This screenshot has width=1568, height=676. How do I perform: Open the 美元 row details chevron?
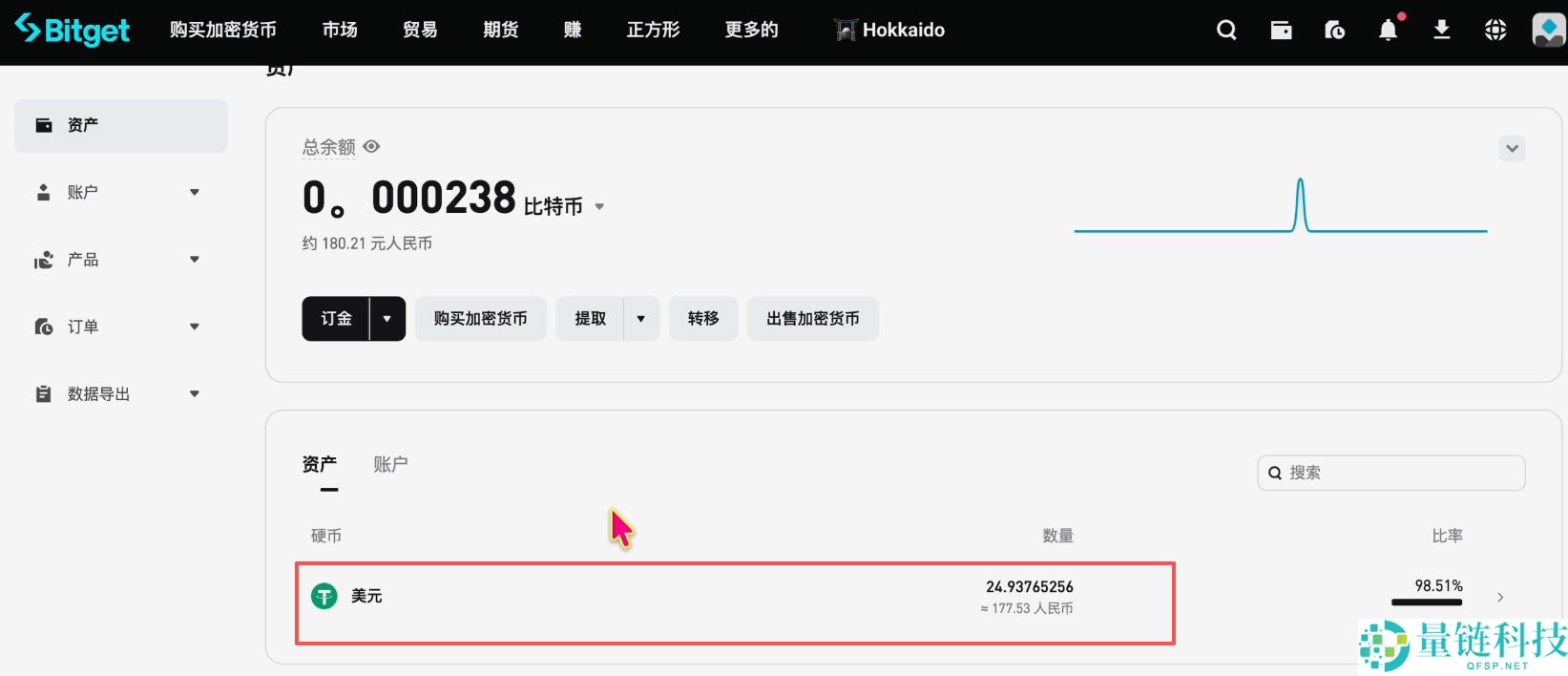coord(1500,597)
